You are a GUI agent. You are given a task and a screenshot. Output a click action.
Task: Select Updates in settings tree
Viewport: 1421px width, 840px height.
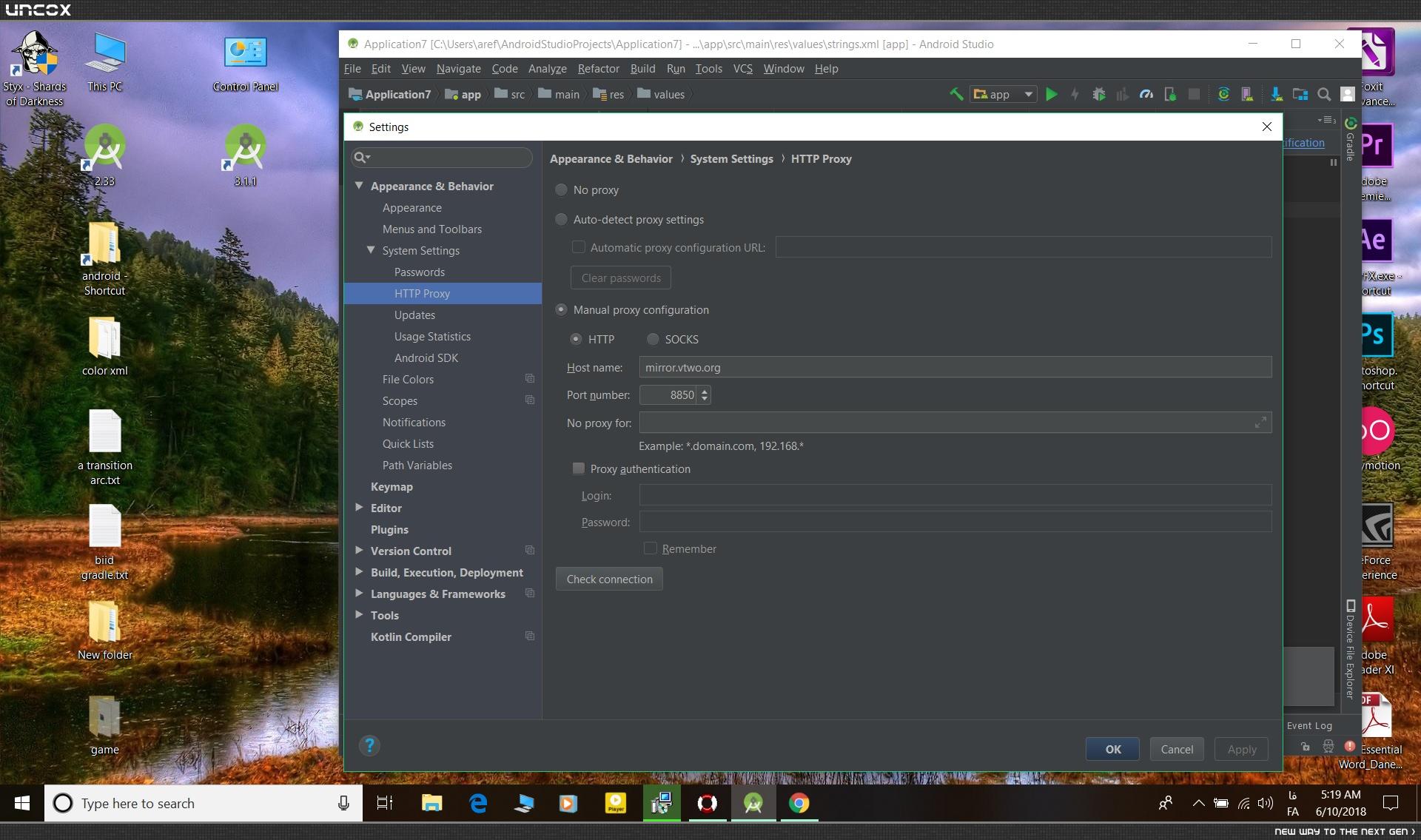[414, 315]
